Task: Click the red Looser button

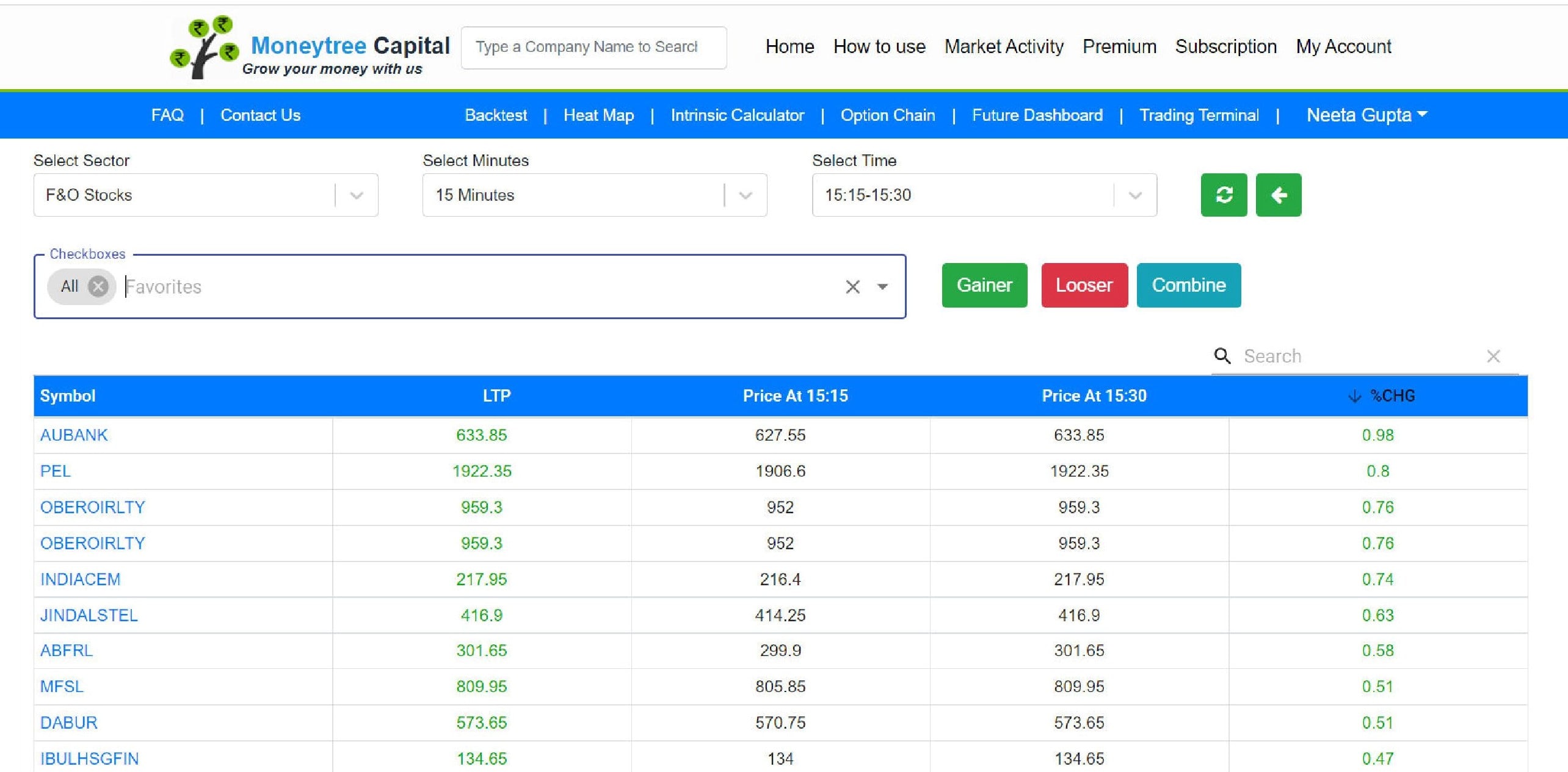Action: [x=1084, y=285]
